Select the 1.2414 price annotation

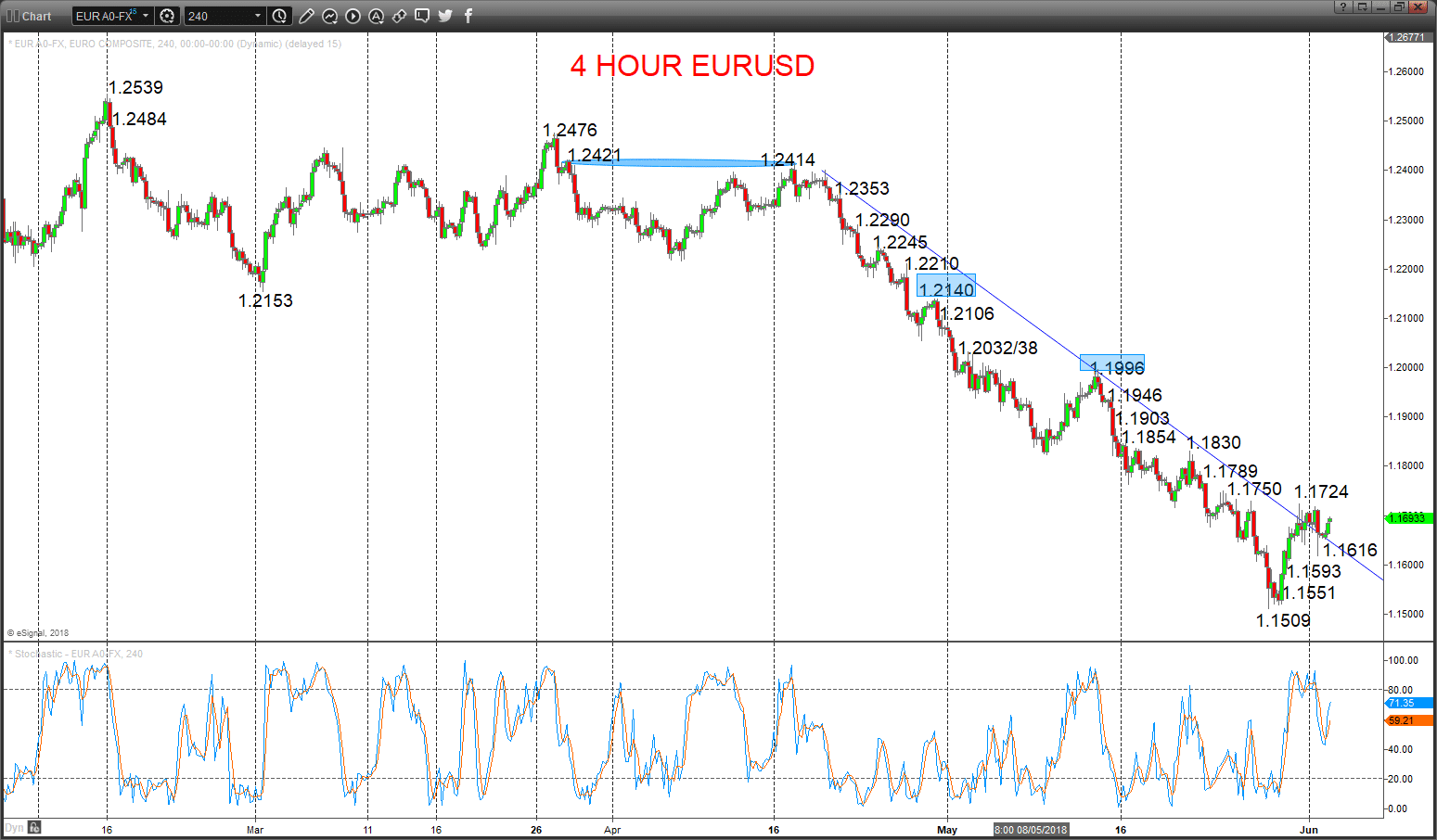pos(788,160)
